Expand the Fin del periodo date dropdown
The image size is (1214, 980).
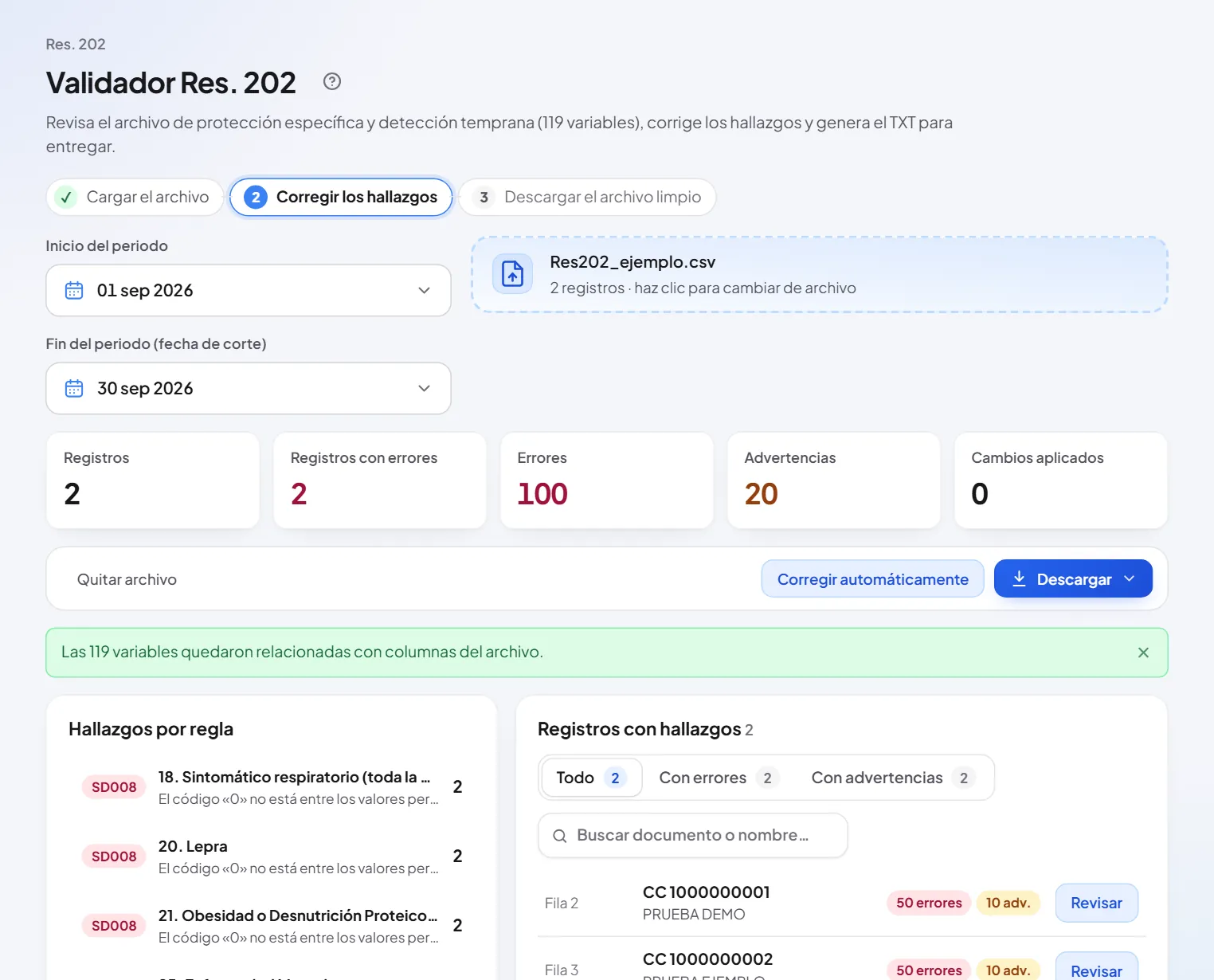[424, 388]
